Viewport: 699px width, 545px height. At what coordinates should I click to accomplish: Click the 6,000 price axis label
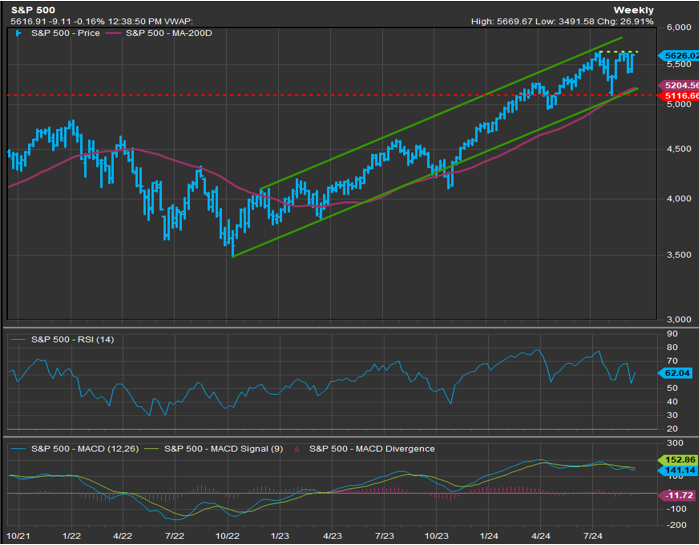click(x=679, y=28)
